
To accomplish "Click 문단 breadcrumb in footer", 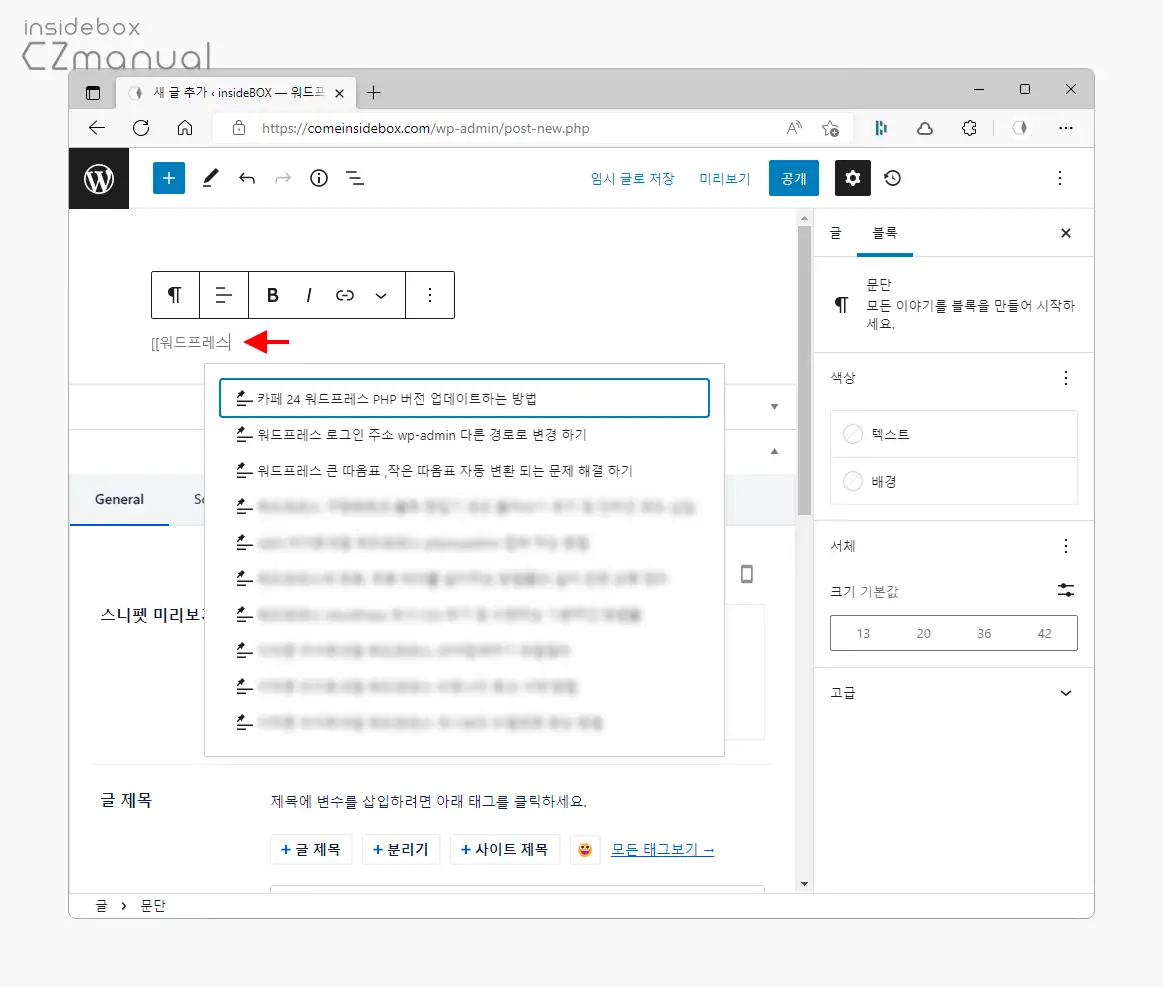I will click(x=153, y=905).
